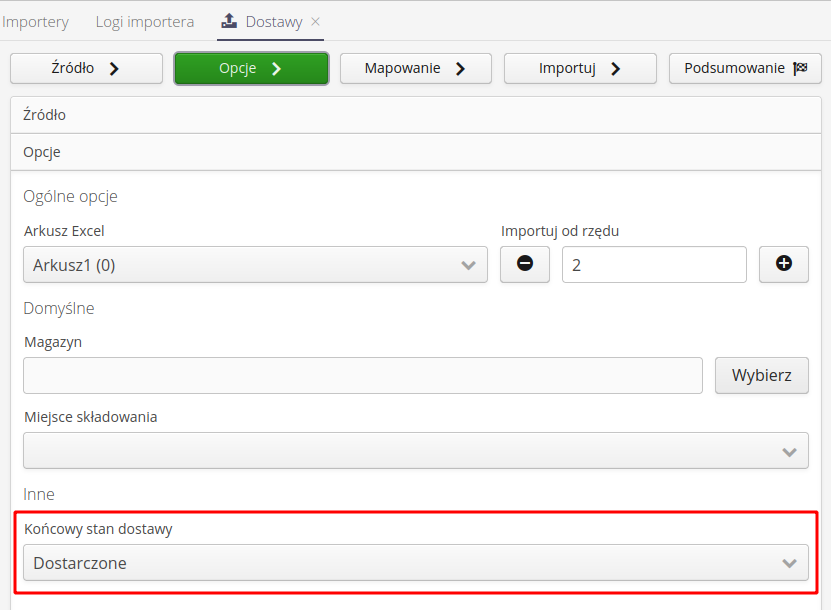Close the Dostawy tab

pyautogui.click(x=316, y=21)
